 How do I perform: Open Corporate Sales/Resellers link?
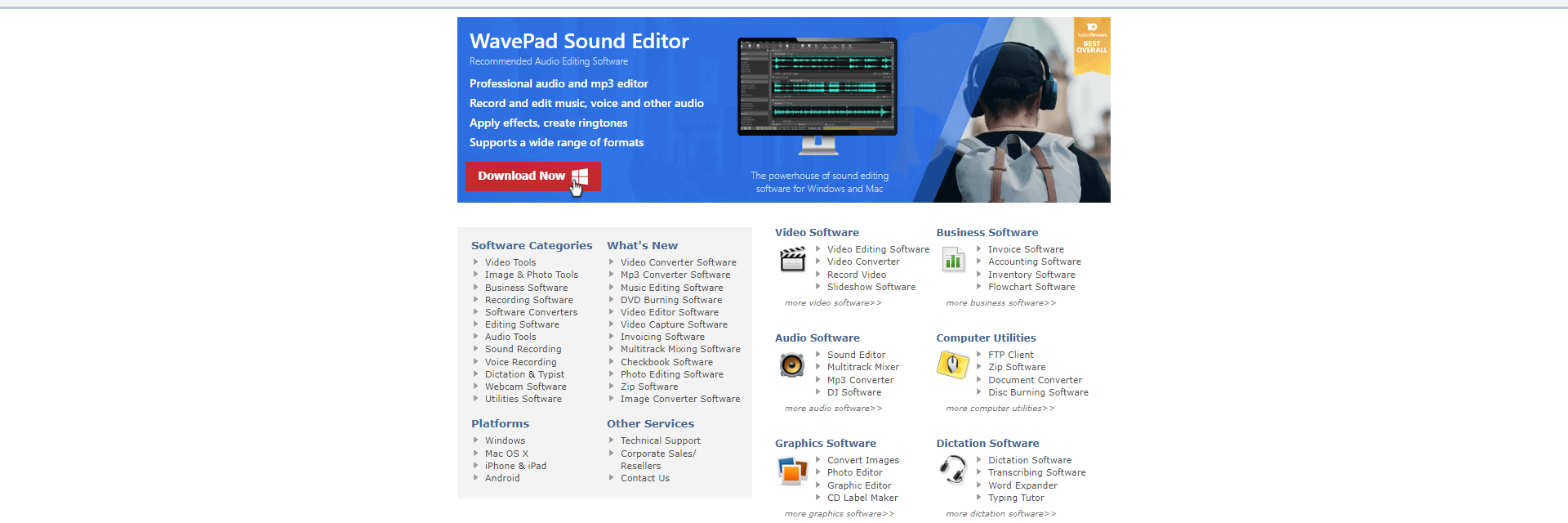658,459
